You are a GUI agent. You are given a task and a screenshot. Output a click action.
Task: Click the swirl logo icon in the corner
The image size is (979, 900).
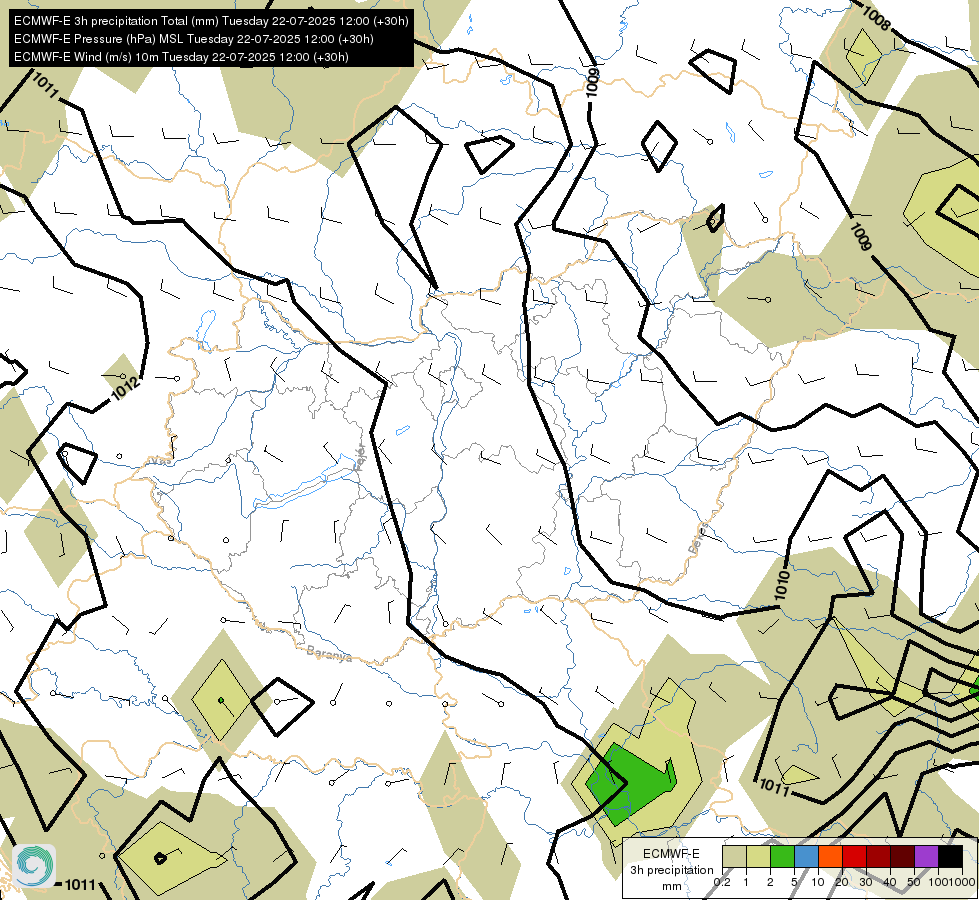click(x=34, y=866)
